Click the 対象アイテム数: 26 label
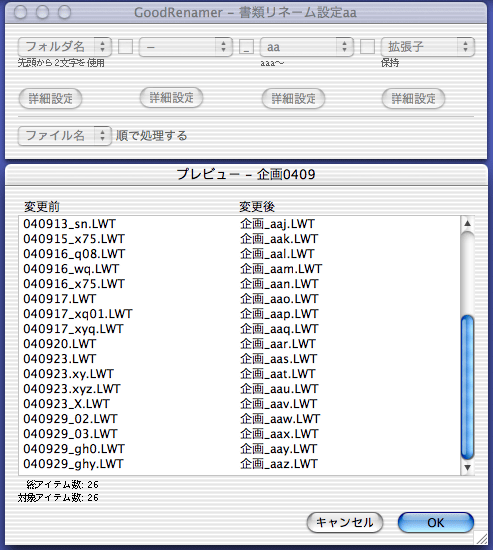Image resolution: width=493 pixels, height=550 pixels. coord(58,498)
